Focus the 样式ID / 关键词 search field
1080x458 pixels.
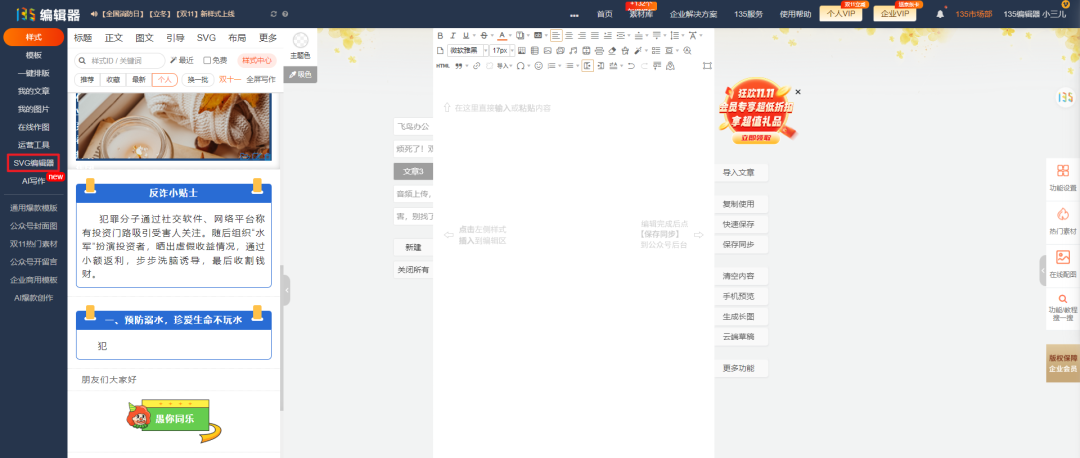click(120, 61)
